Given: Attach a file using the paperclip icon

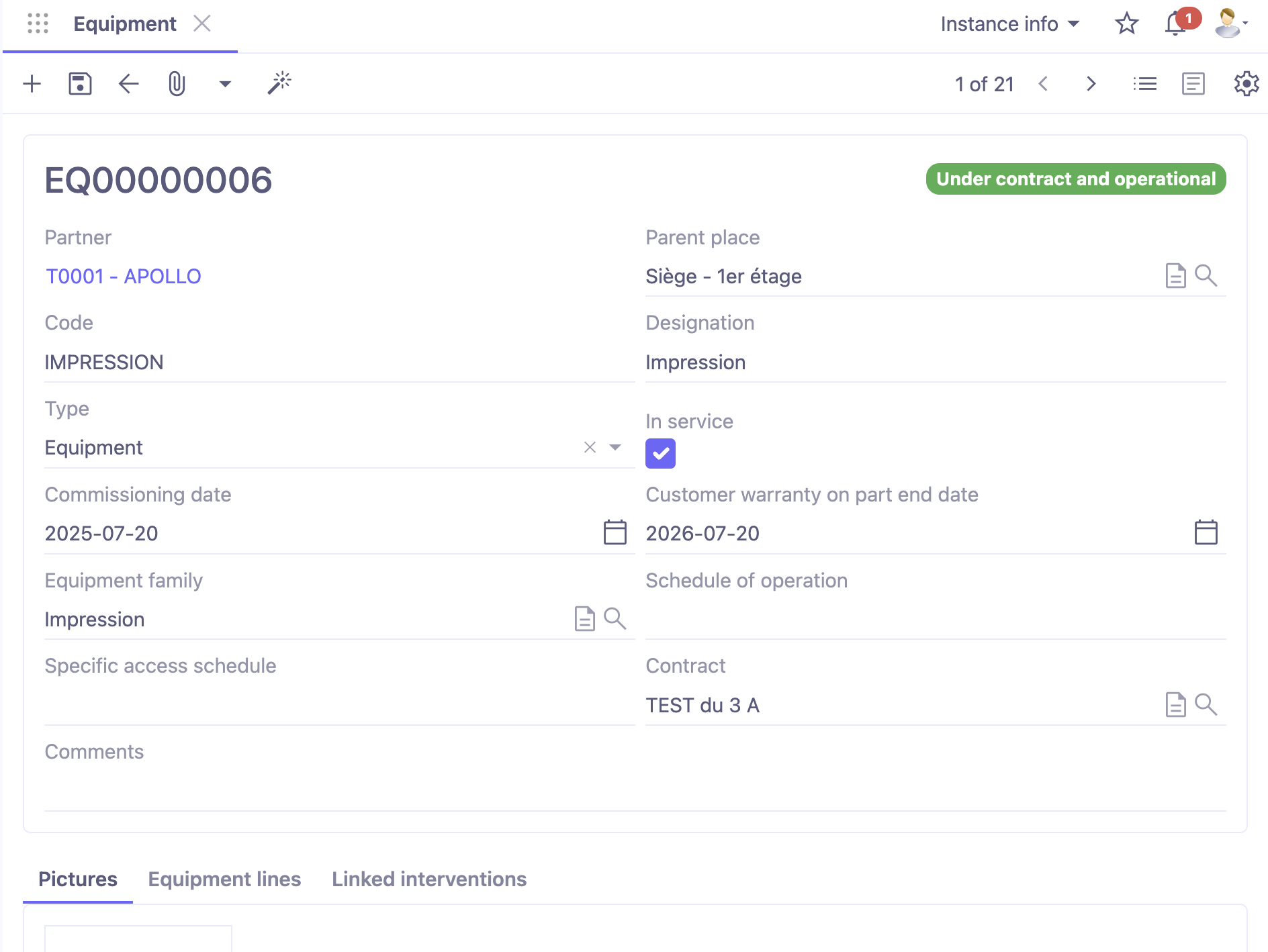Looking at the screenshot, I should [176, 83].
